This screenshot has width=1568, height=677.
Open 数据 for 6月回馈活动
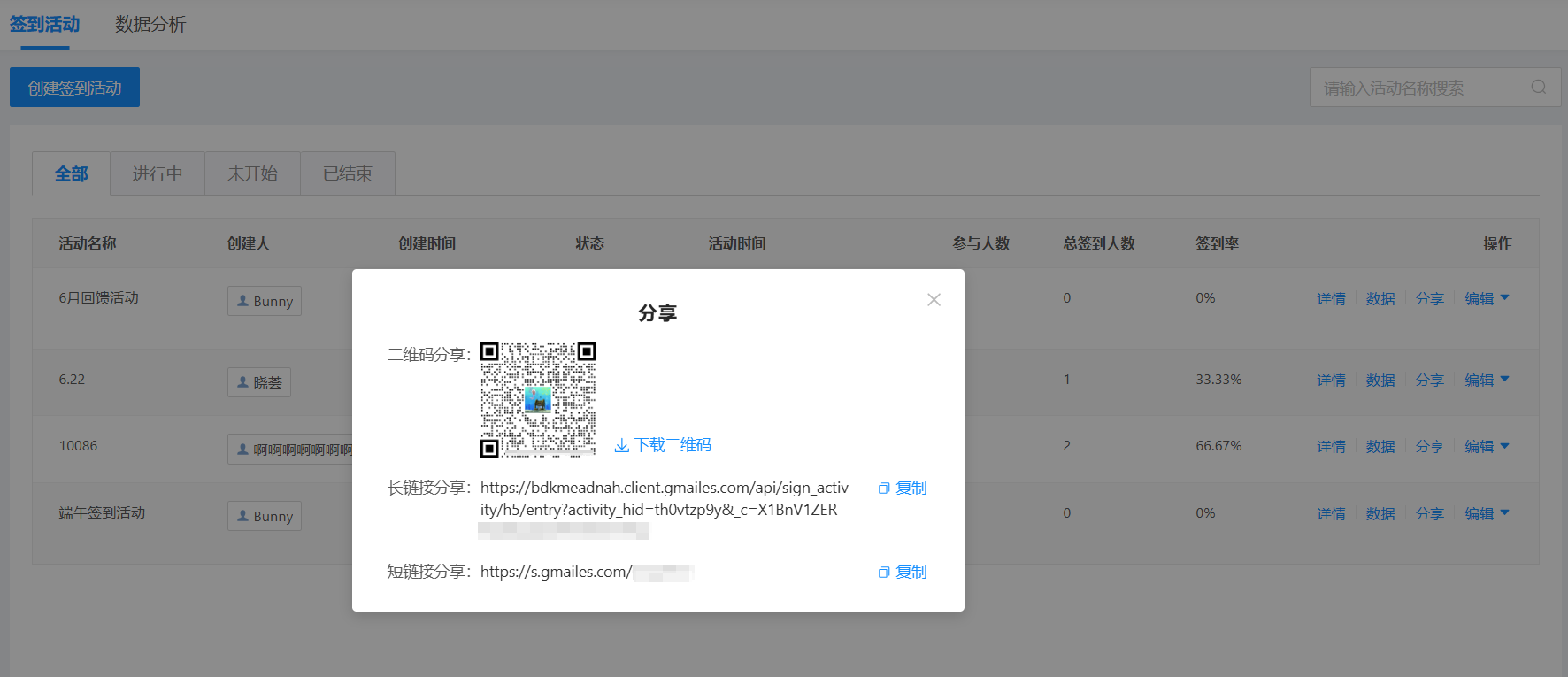pos(1380,299)
